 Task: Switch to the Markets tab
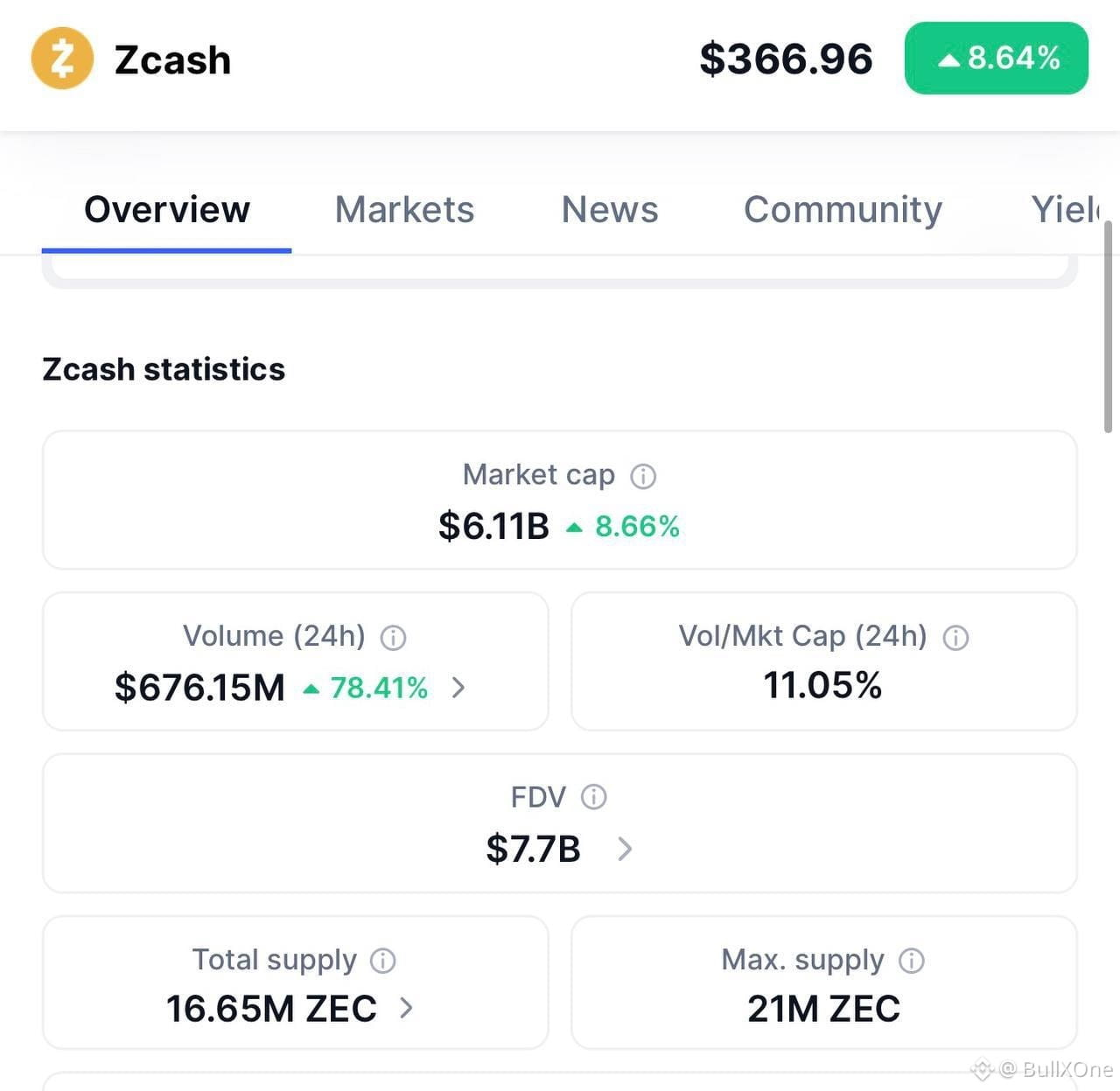tap(404, 210)
